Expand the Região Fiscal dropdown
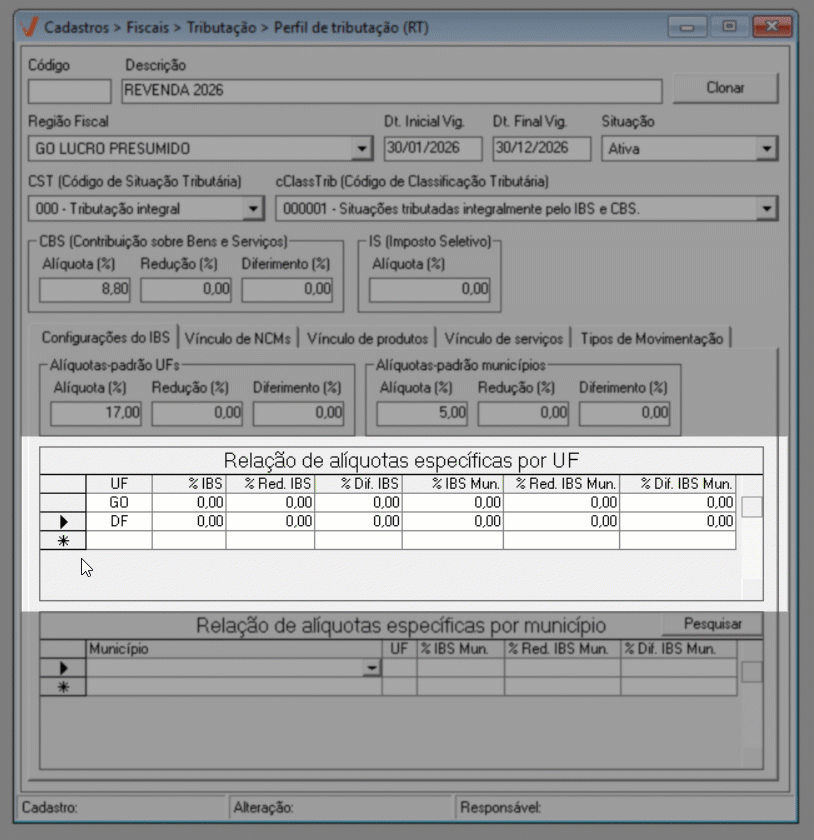 362,150
